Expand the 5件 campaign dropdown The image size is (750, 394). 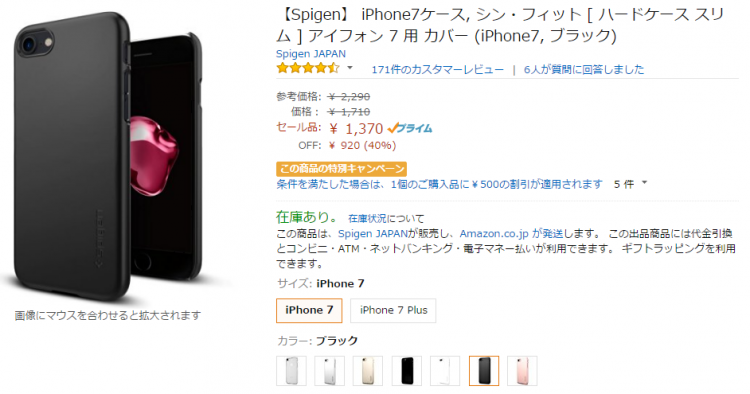630,184
